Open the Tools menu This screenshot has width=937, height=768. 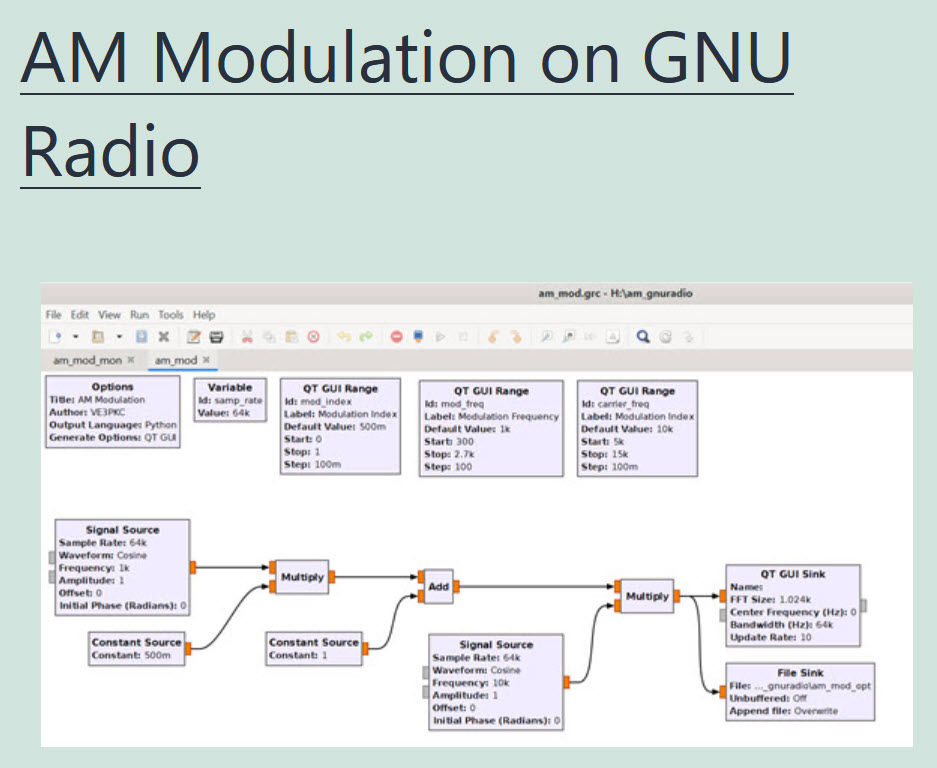click(x=171, y=315)
